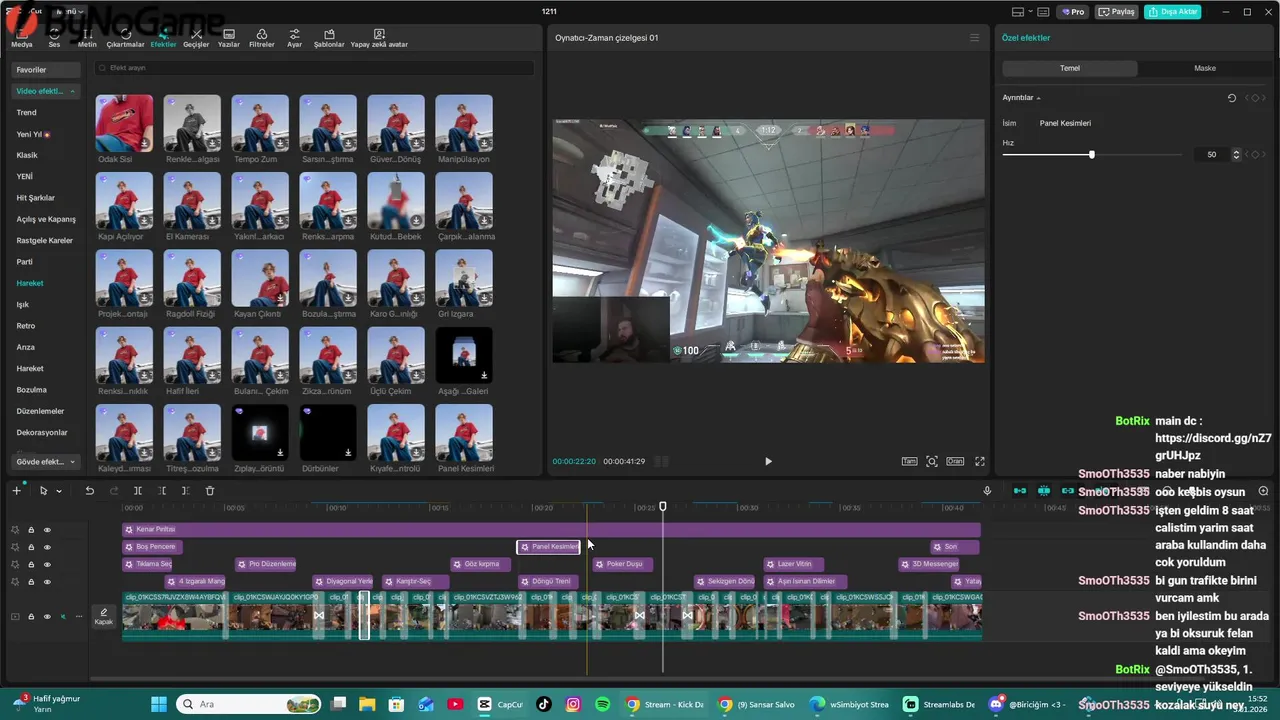Viewport: 1280px width, 720px height.
Task: Open the Filtreler panel
Action: [x=261, y=38]
